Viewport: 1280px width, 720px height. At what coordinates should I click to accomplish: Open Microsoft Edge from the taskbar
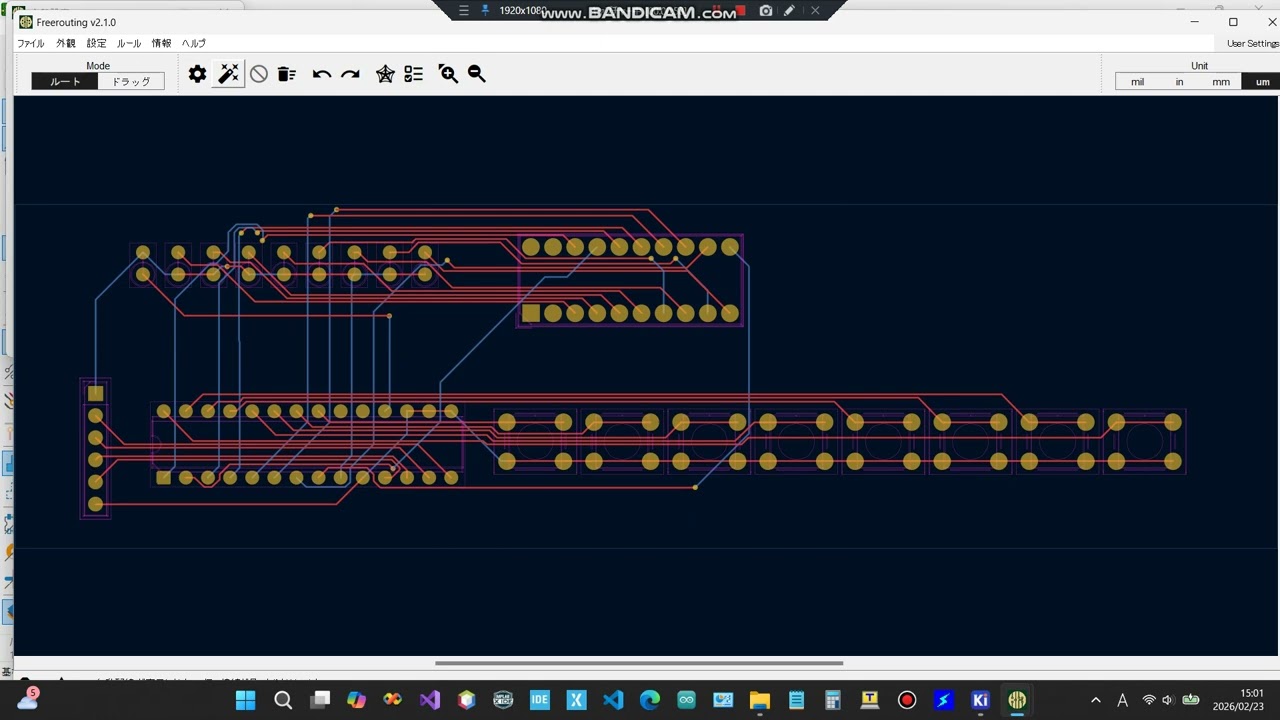(650, 700)
